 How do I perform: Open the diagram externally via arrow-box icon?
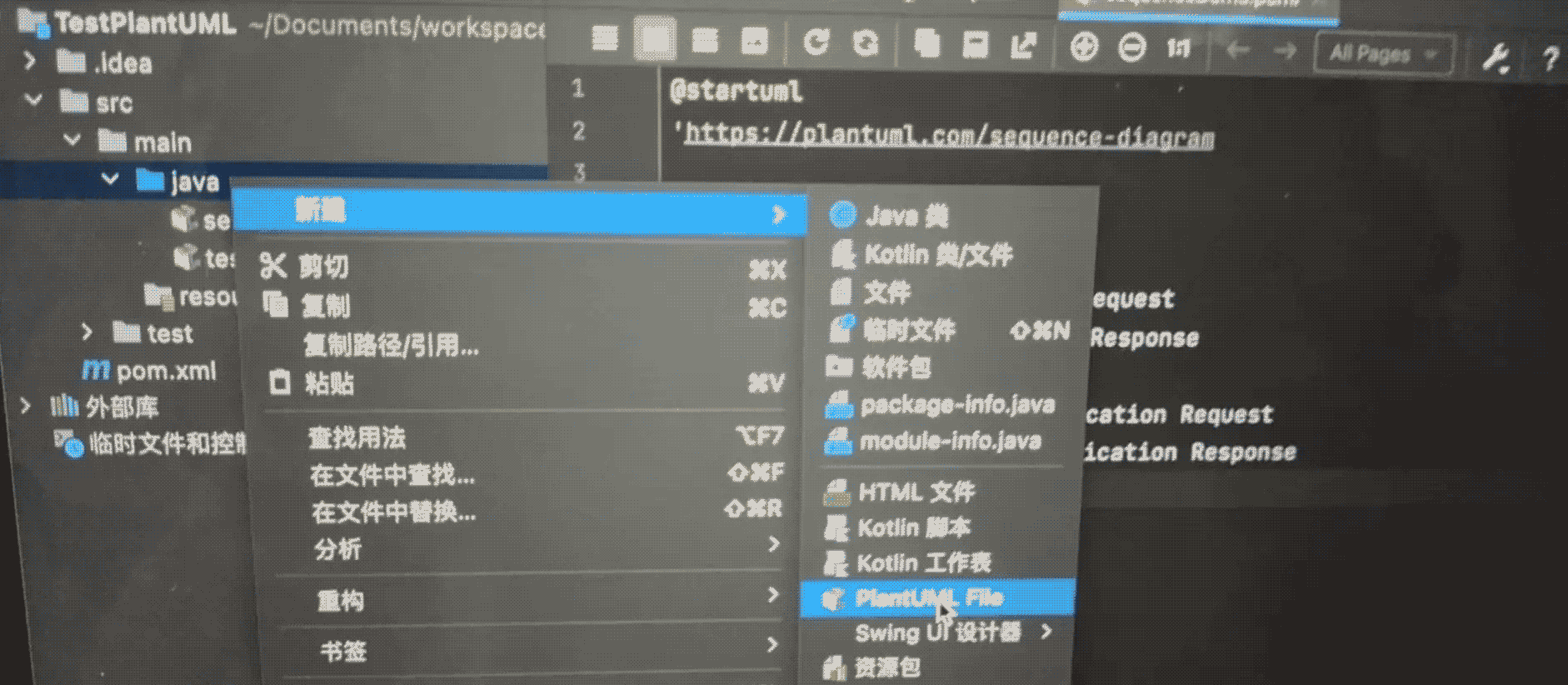[x=1024, y=45]
